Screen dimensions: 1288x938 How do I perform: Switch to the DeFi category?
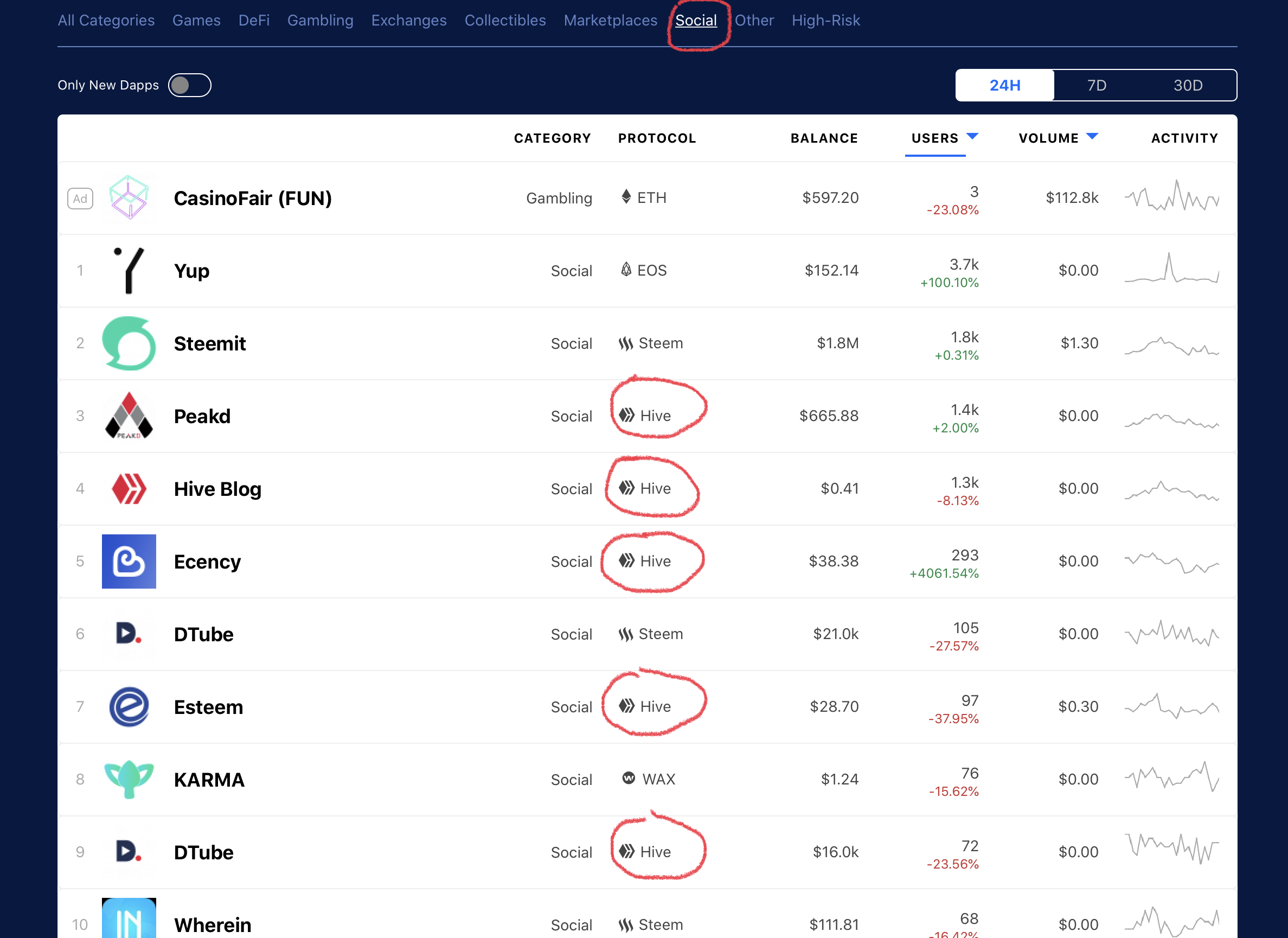[254, 21]
